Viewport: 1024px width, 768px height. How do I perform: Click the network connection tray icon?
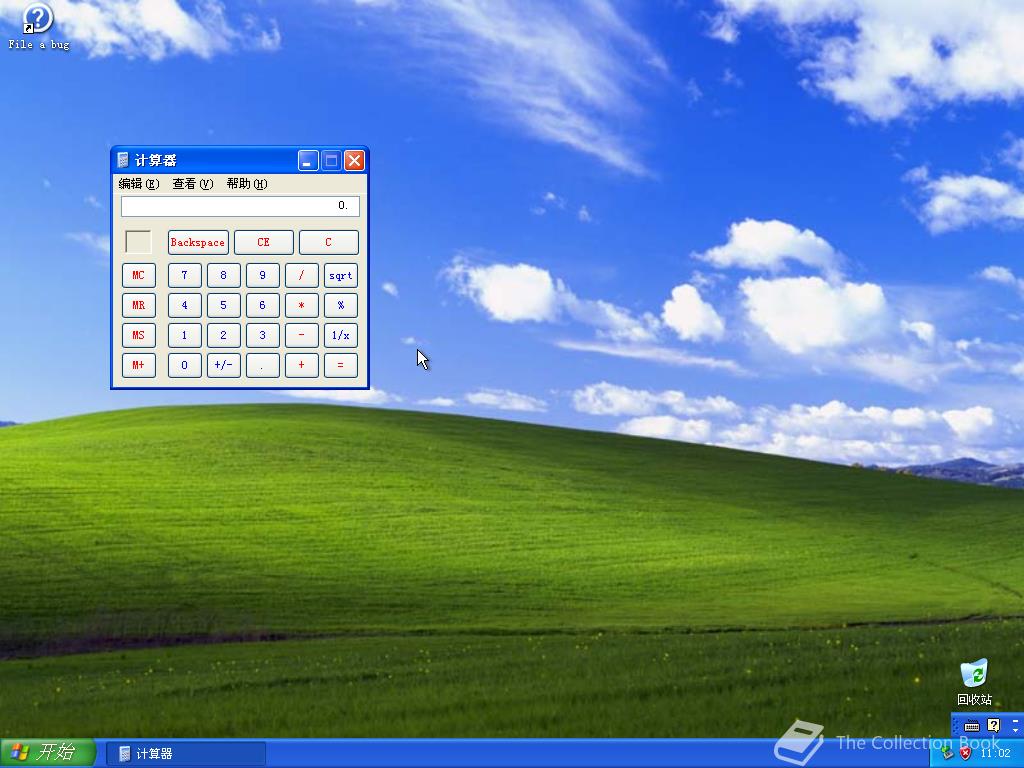coord(947,754)
